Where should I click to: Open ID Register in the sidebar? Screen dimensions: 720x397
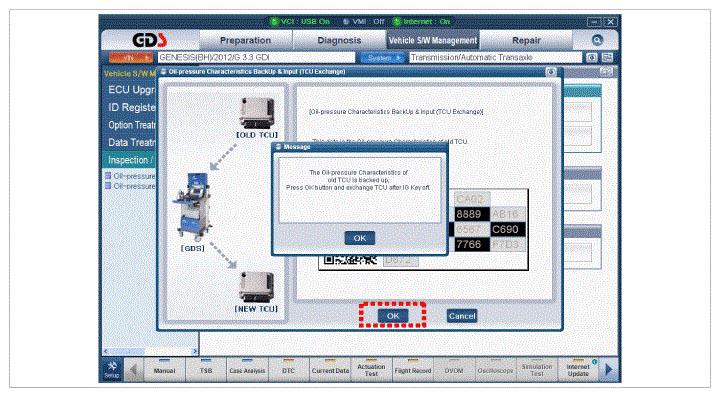pos(132,107)
